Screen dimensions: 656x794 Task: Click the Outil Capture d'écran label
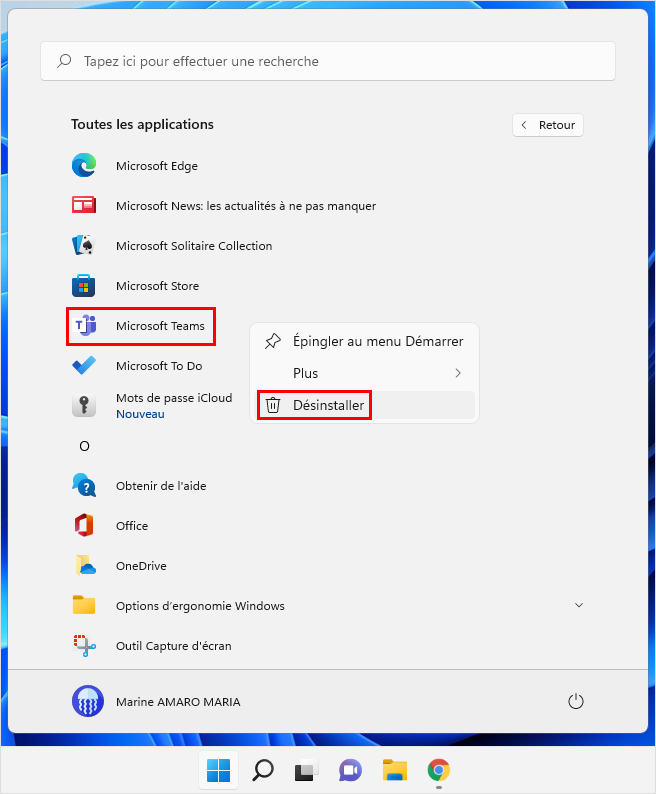[174, 646]
